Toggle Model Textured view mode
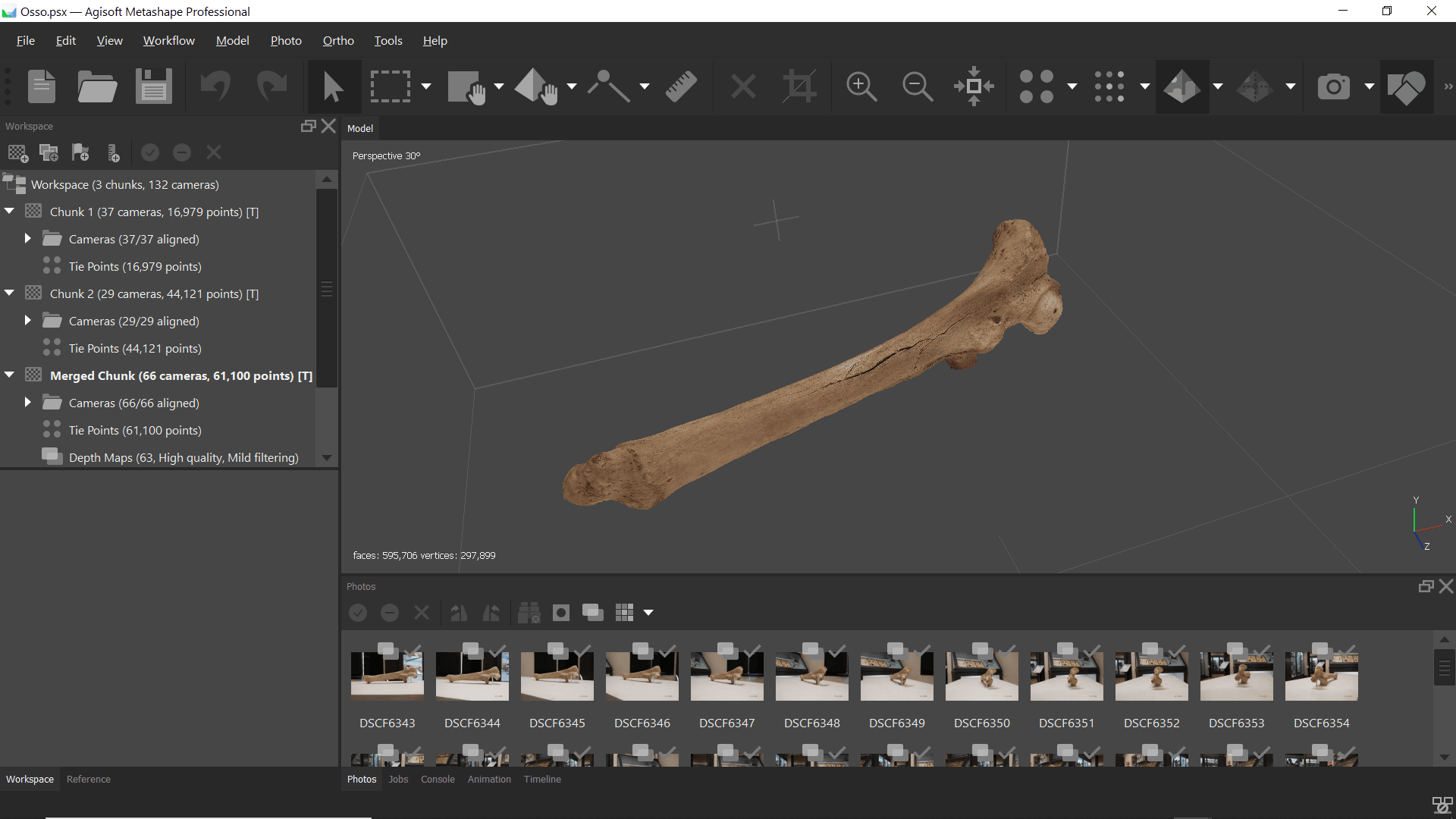This screenshot has width=1456, height=819. pos(1181,86)
